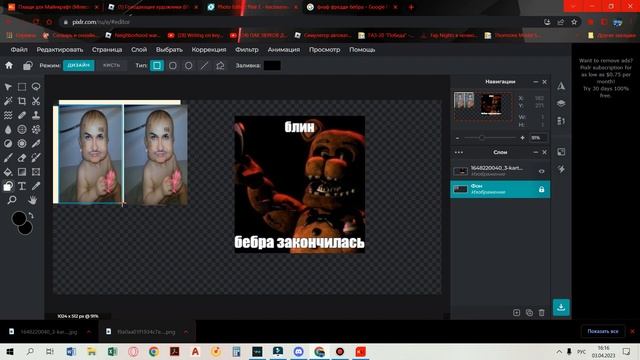
Task: Choose ellipse shape type
Action: 189,65
